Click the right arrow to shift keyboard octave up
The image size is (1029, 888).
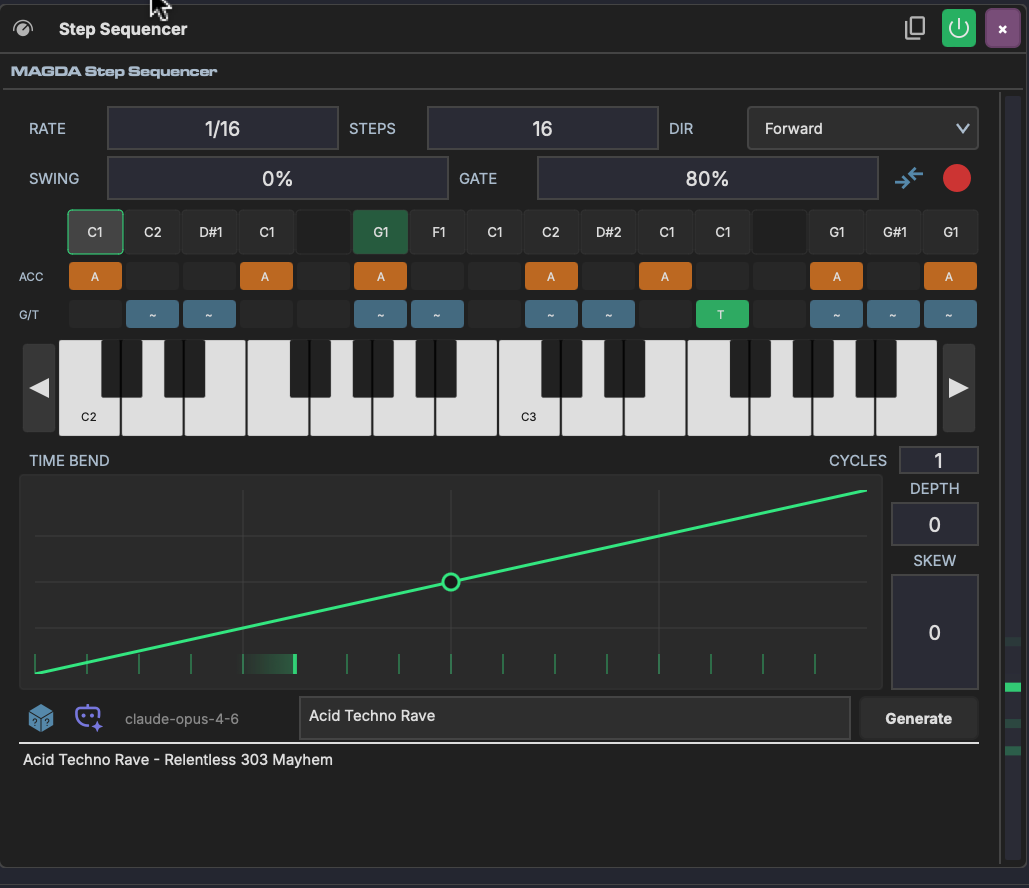tap(958, 388)
